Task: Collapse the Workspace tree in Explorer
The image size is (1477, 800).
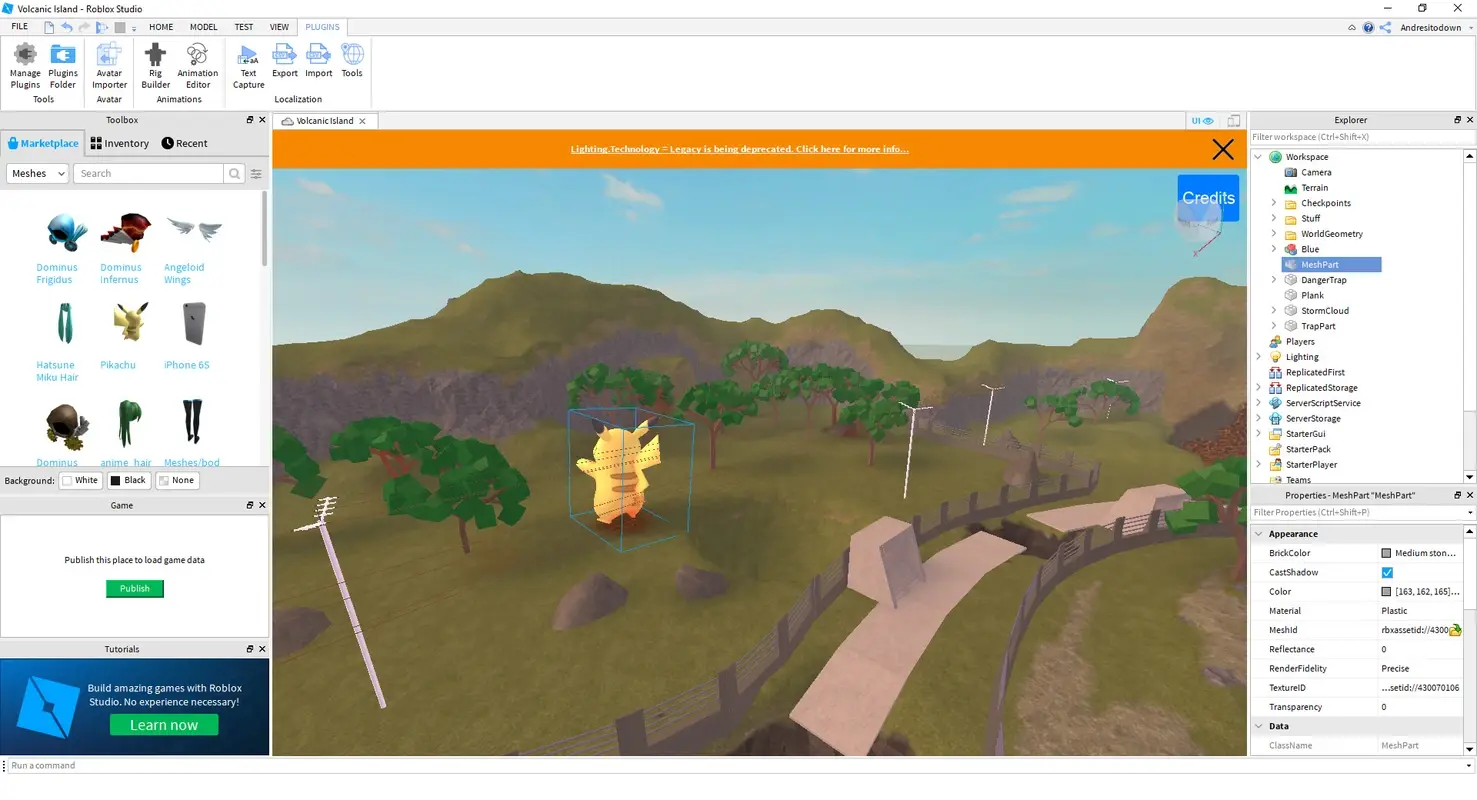Action: pyautogui.click(x=1258, y=156)
